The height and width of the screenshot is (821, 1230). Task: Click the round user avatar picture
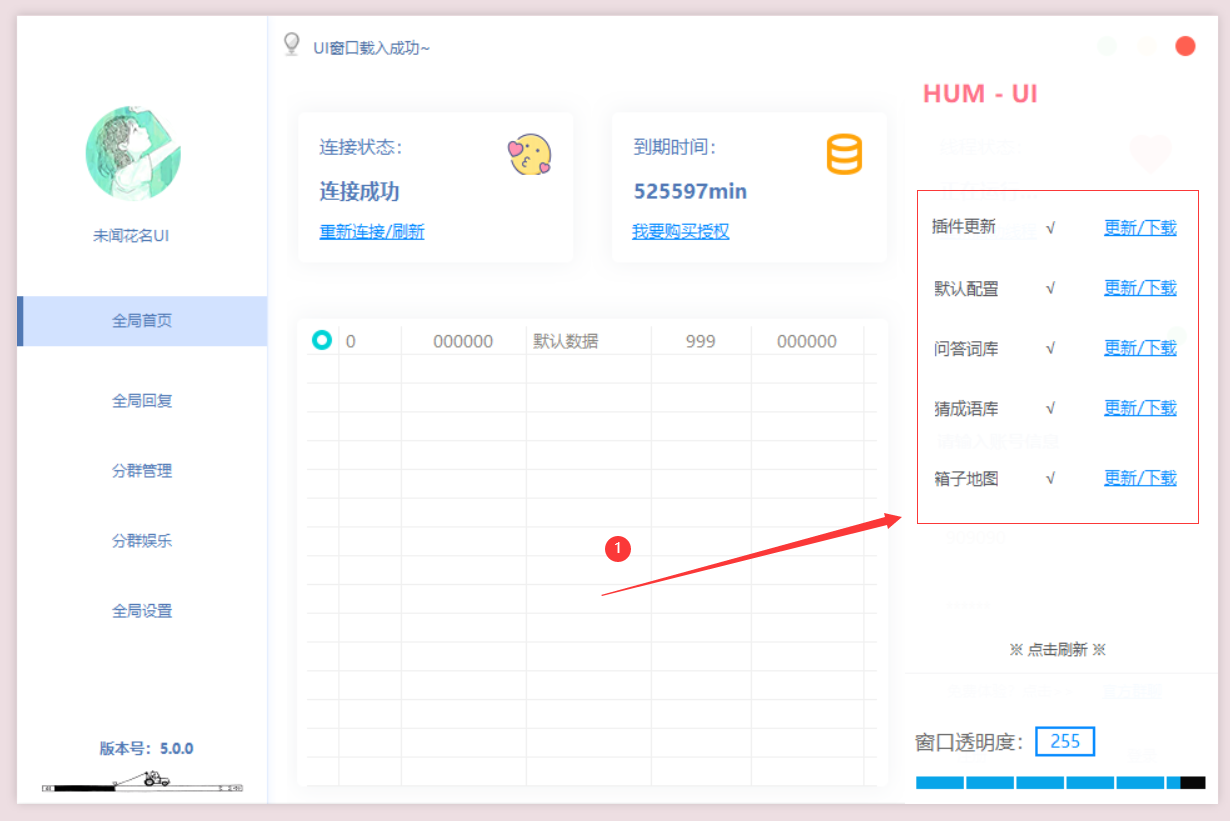133,154
